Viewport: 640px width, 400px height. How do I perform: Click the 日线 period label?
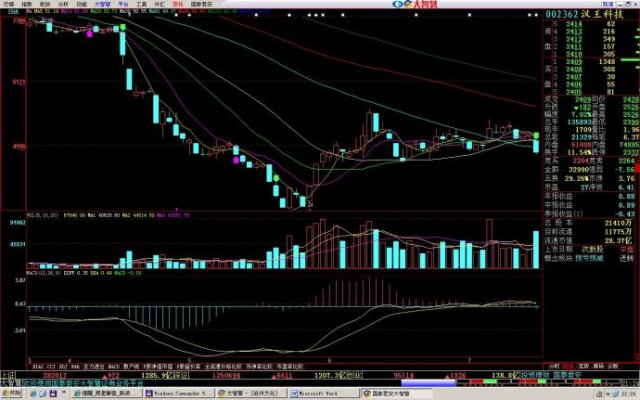(13, 12)
